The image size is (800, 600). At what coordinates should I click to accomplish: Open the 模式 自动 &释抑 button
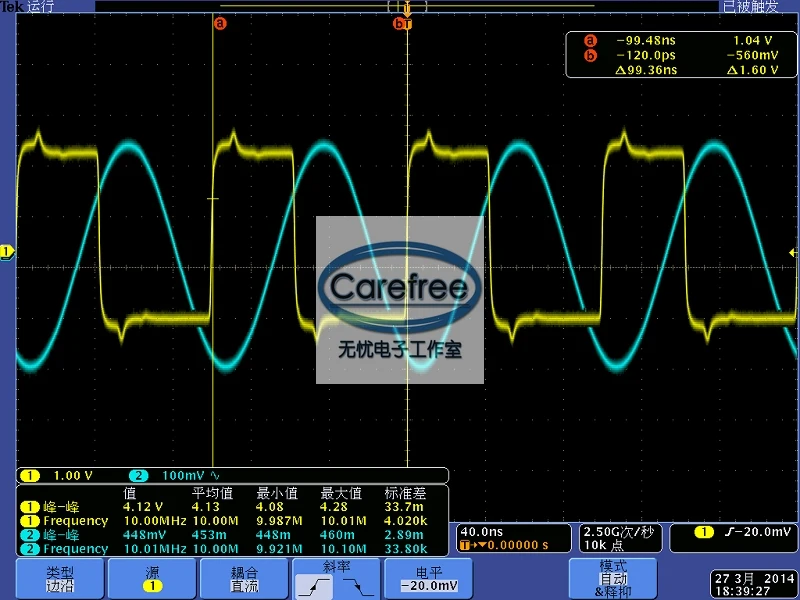point(613,579)
